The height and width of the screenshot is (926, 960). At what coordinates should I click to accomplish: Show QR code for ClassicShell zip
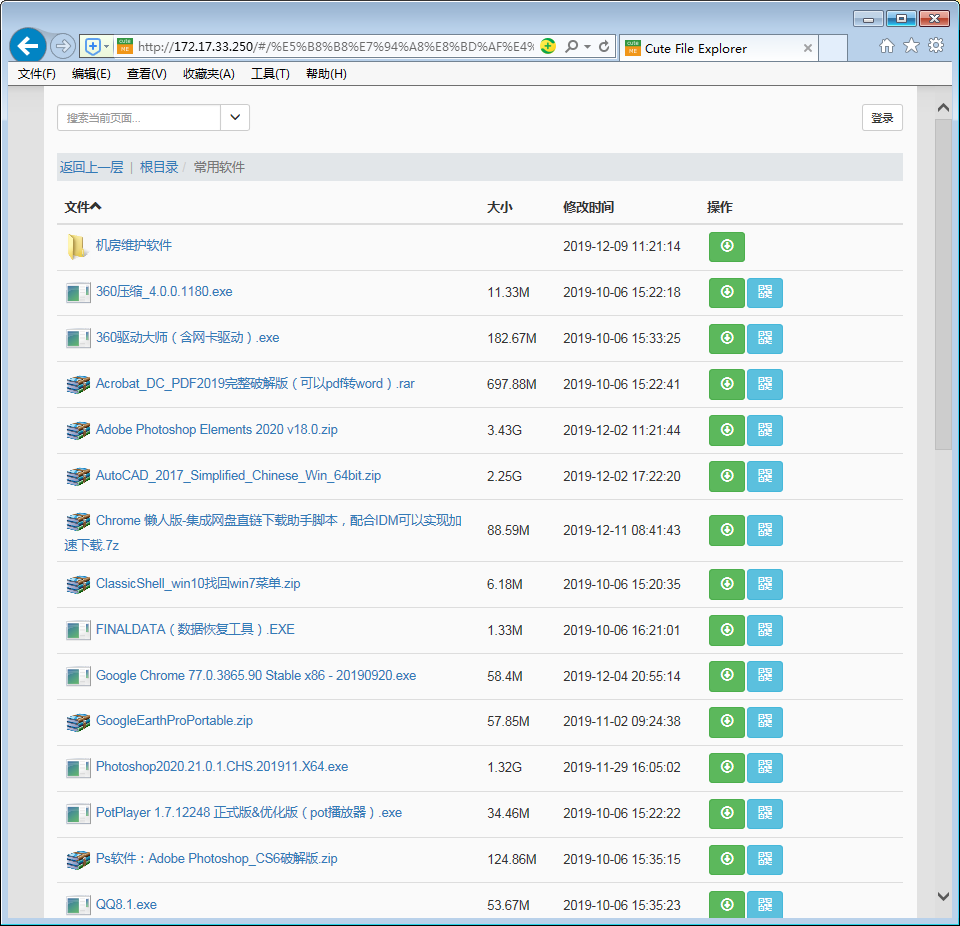click(765, 584)
